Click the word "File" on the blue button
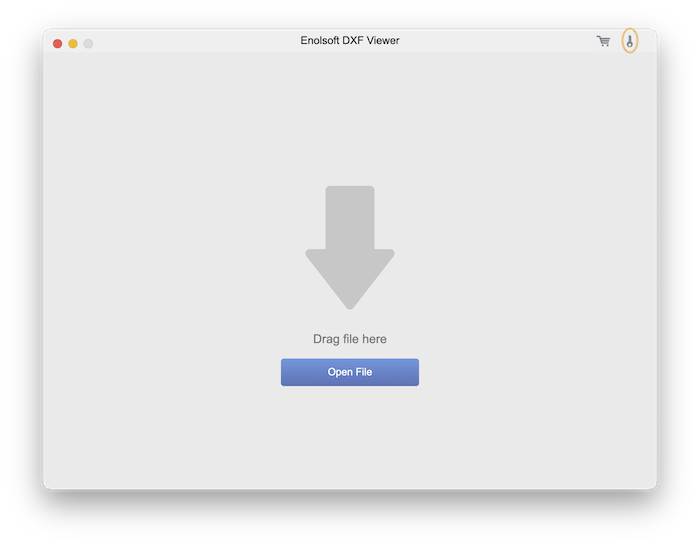 point(363,372)
